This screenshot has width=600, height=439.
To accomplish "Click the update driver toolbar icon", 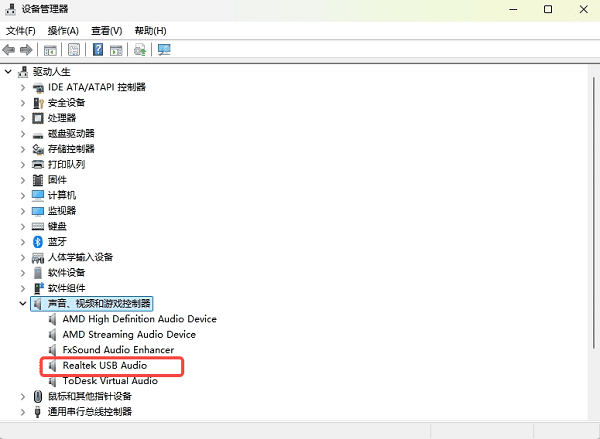I will [140, 50].
